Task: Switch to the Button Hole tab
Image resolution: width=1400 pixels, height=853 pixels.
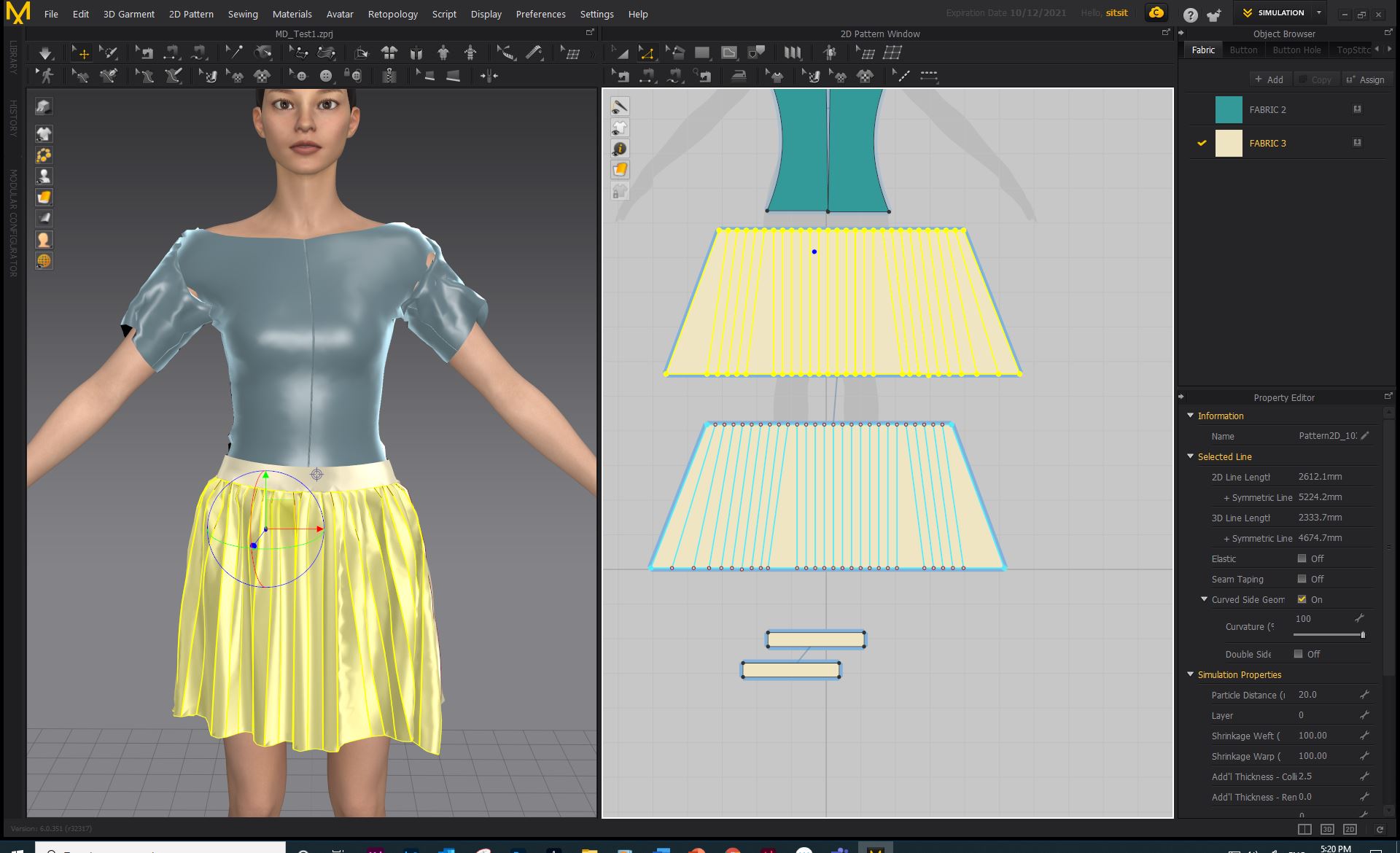Action: [1296, 50]
